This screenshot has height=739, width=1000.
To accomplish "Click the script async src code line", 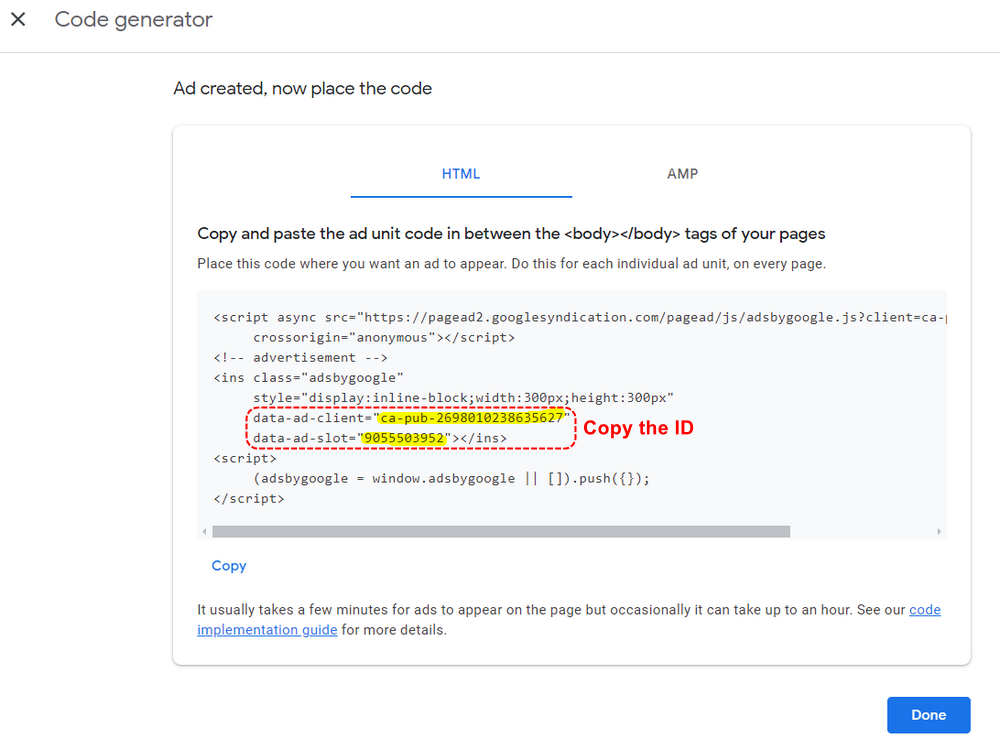I will tap(580, 317).
